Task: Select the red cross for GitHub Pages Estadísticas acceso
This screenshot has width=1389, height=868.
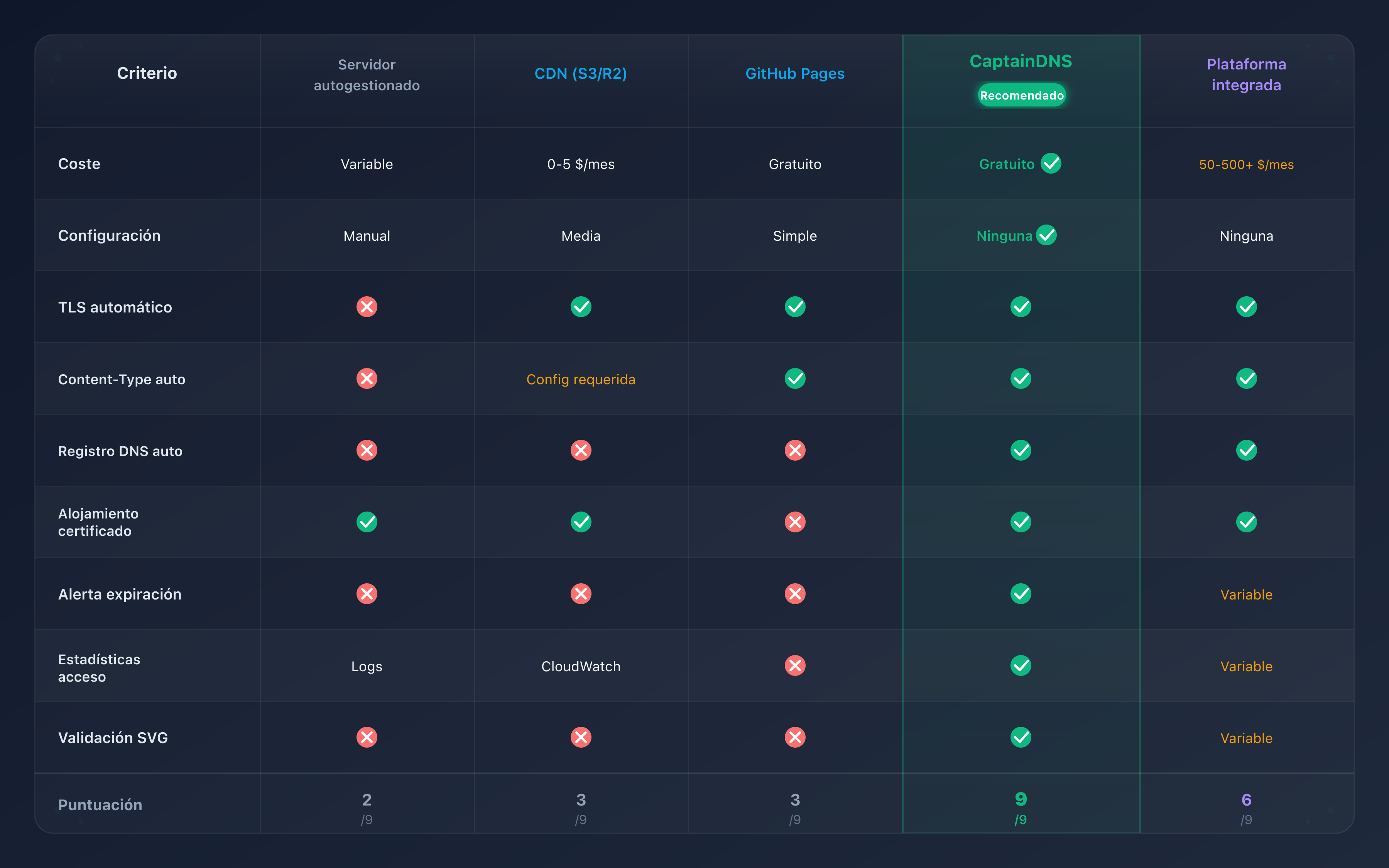Action: click(795, 666)
